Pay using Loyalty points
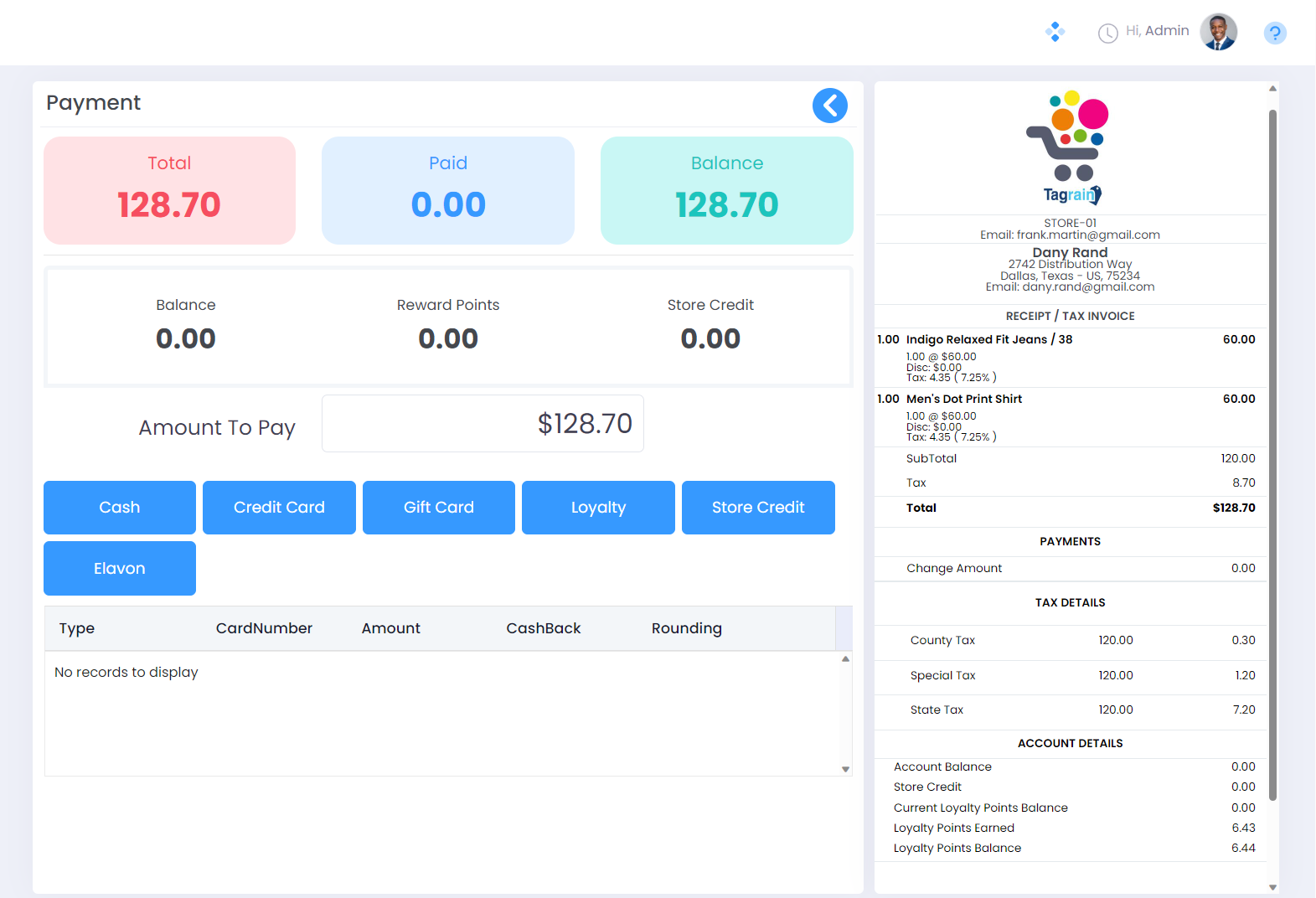 [x=598, y=508]
